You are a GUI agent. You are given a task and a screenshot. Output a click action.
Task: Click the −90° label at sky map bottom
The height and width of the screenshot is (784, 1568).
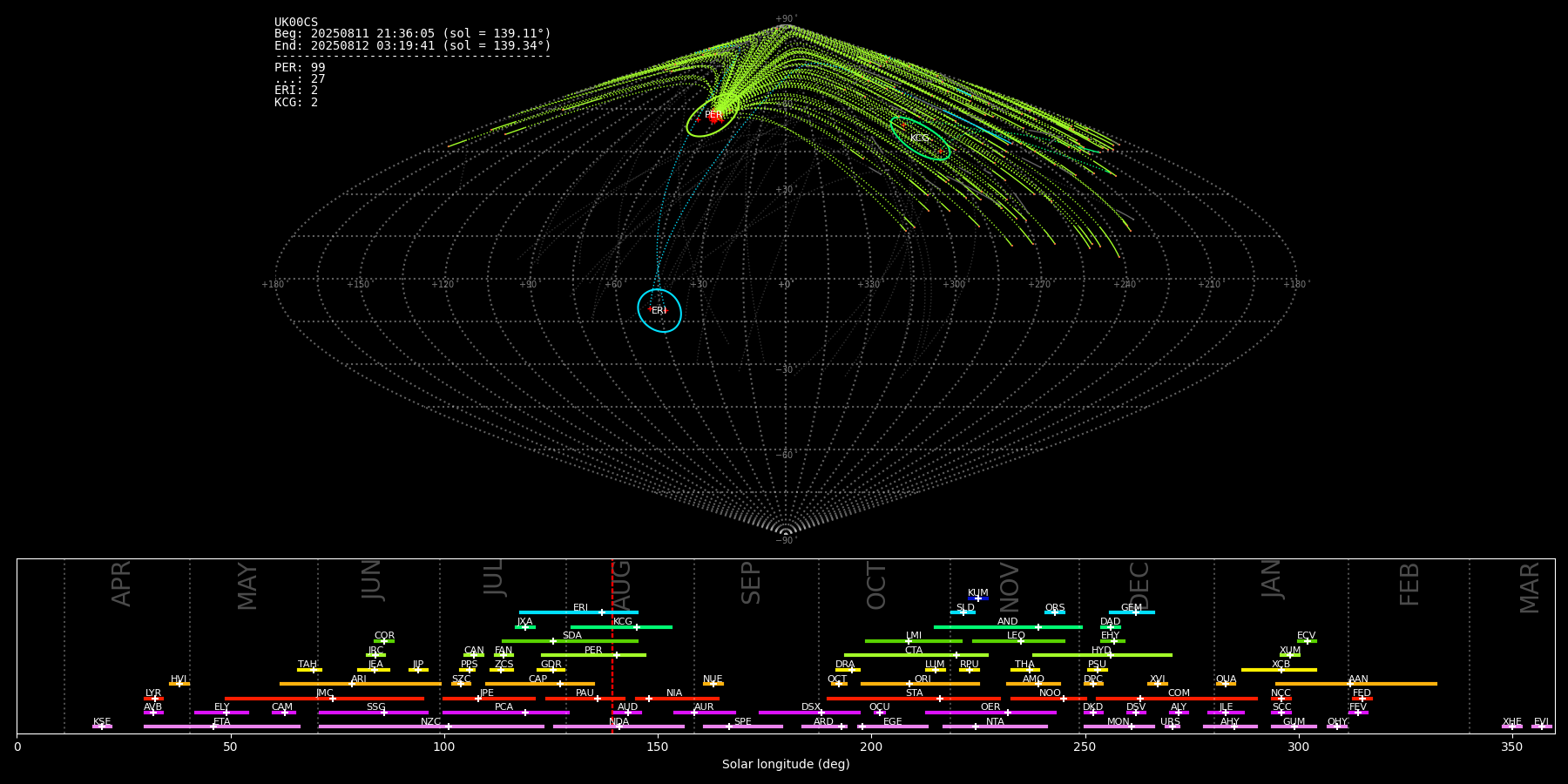pos(786,541)
